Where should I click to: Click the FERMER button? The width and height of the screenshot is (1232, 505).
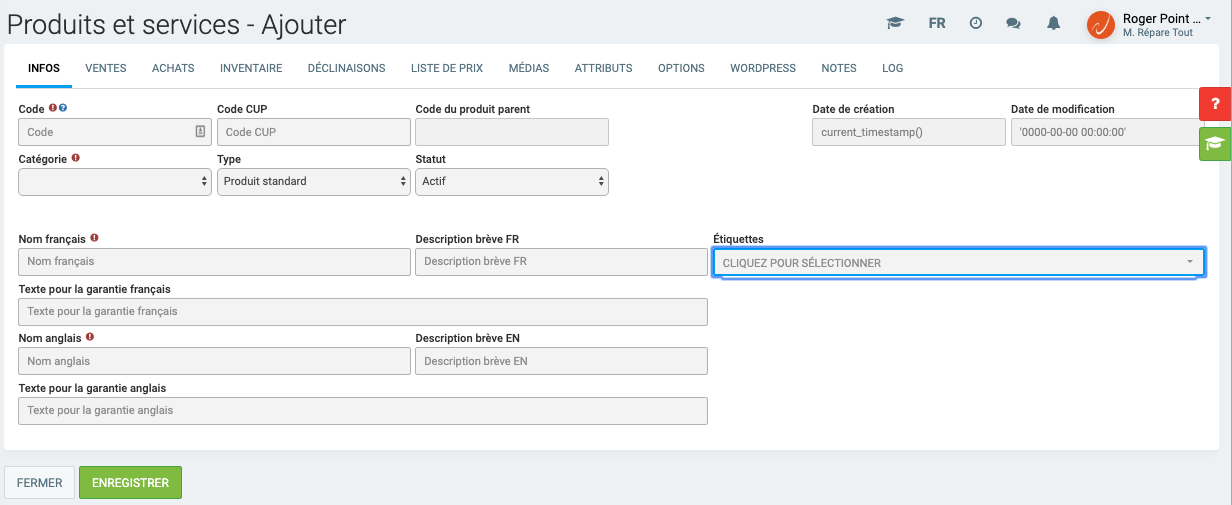(x=40, y=482)
